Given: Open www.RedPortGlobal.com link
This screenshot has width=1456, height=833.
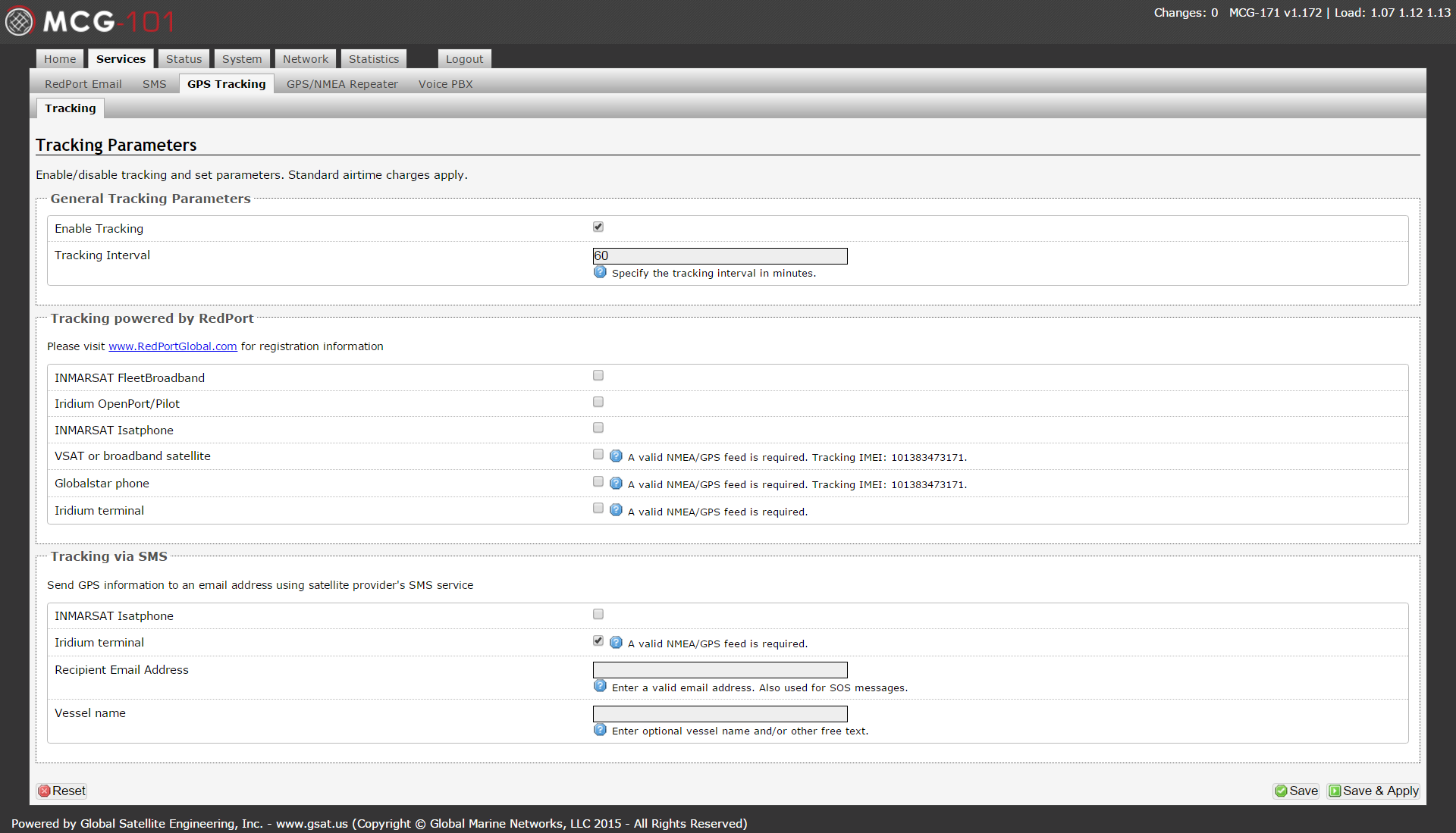Looking at the screenshot, I should 173,346.
